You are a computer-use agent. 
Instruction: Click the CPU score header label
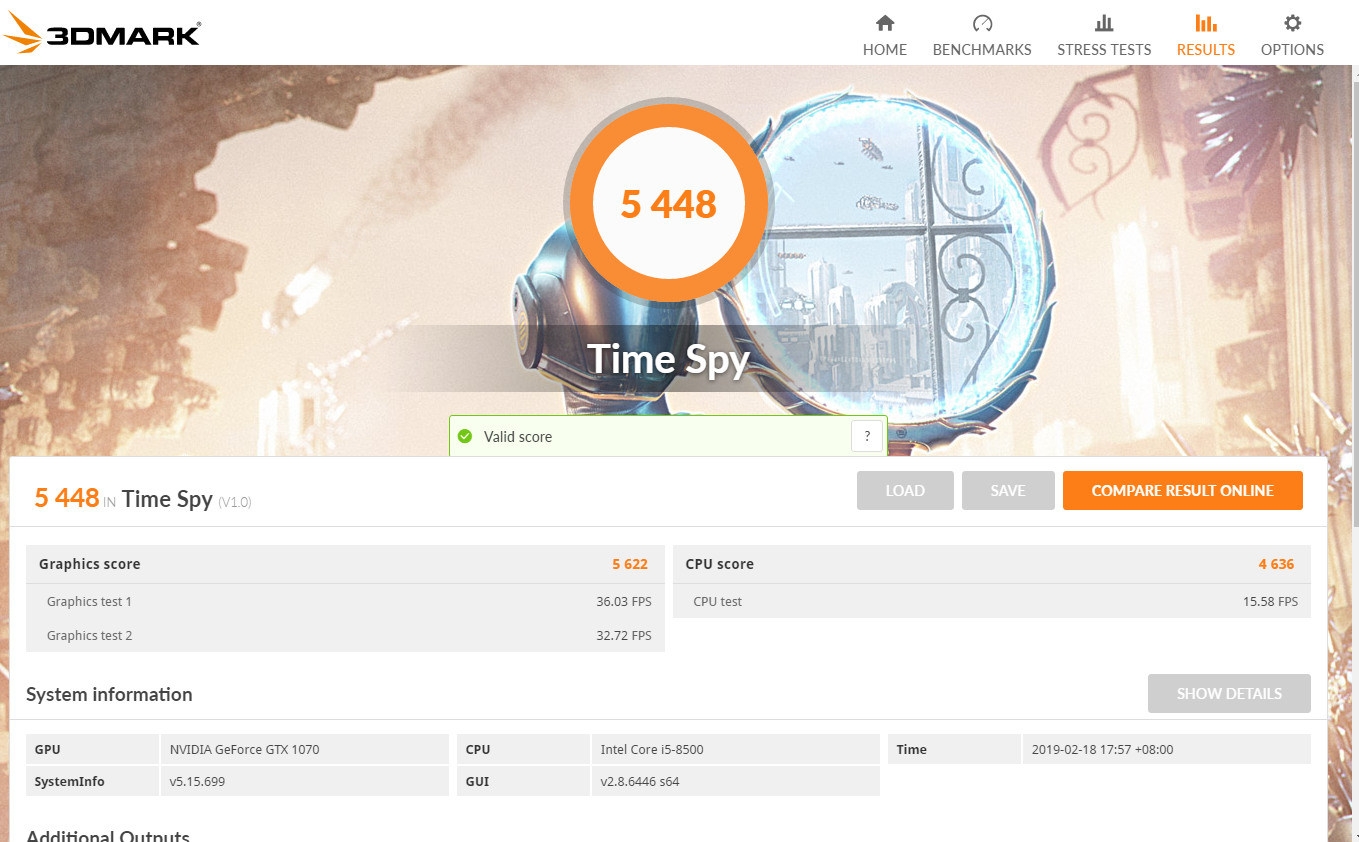(x=720, y=564)
